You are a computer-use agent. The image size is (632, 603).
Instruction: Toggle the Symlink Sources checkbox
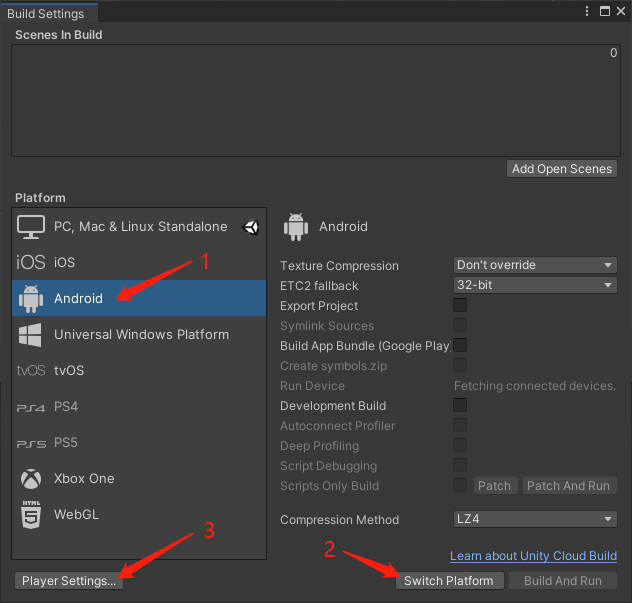click(x=460, y=325)
